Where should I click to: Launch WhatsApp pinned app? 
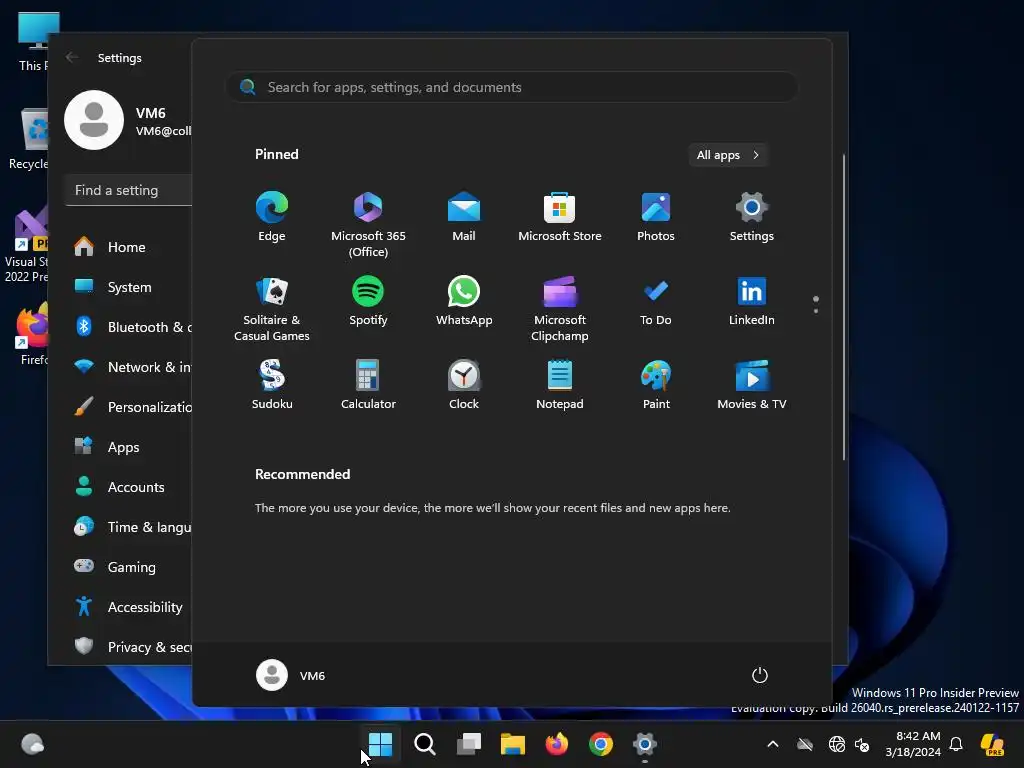pyautogui.click(x=464, y=300)
